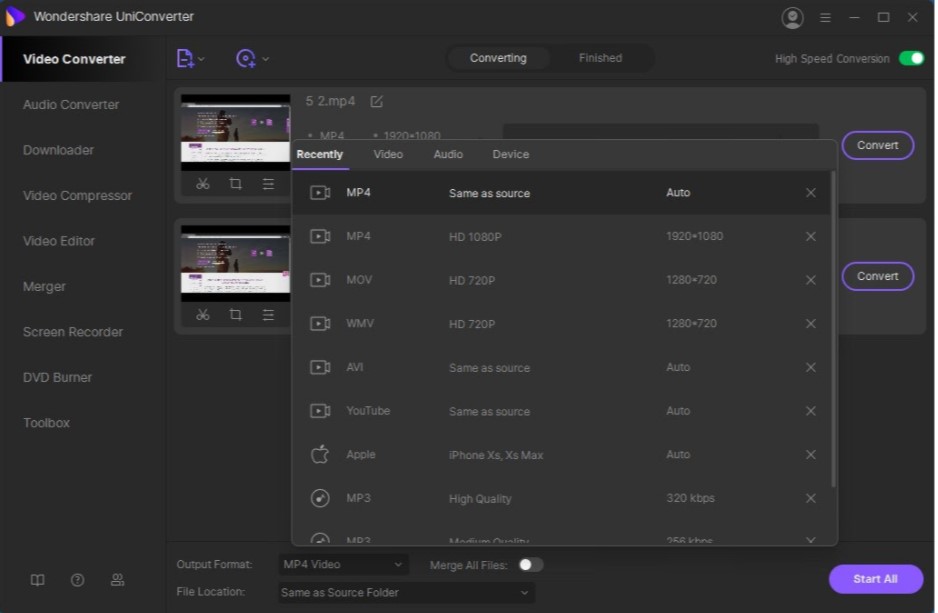Switch to the Audio format tab
938x613 pixels.
tap(448, 154)
